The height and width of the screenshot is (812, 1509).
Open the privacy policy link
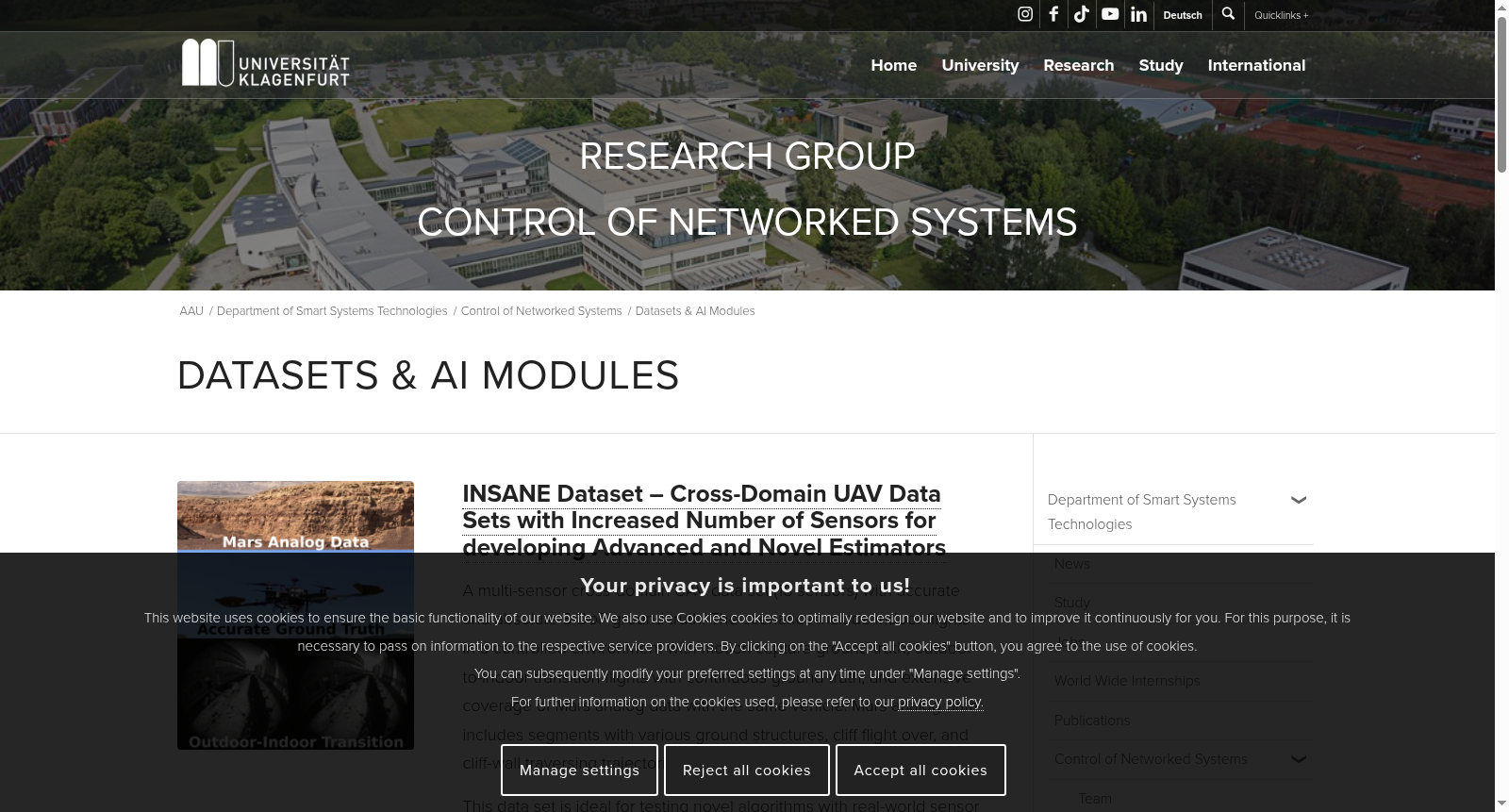[x=940, y=702]
